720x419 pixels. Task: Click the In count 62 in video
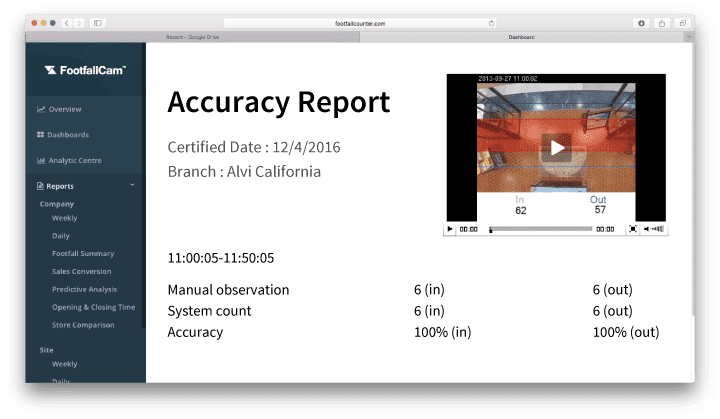pyautogui.click(x=521, y=210)
